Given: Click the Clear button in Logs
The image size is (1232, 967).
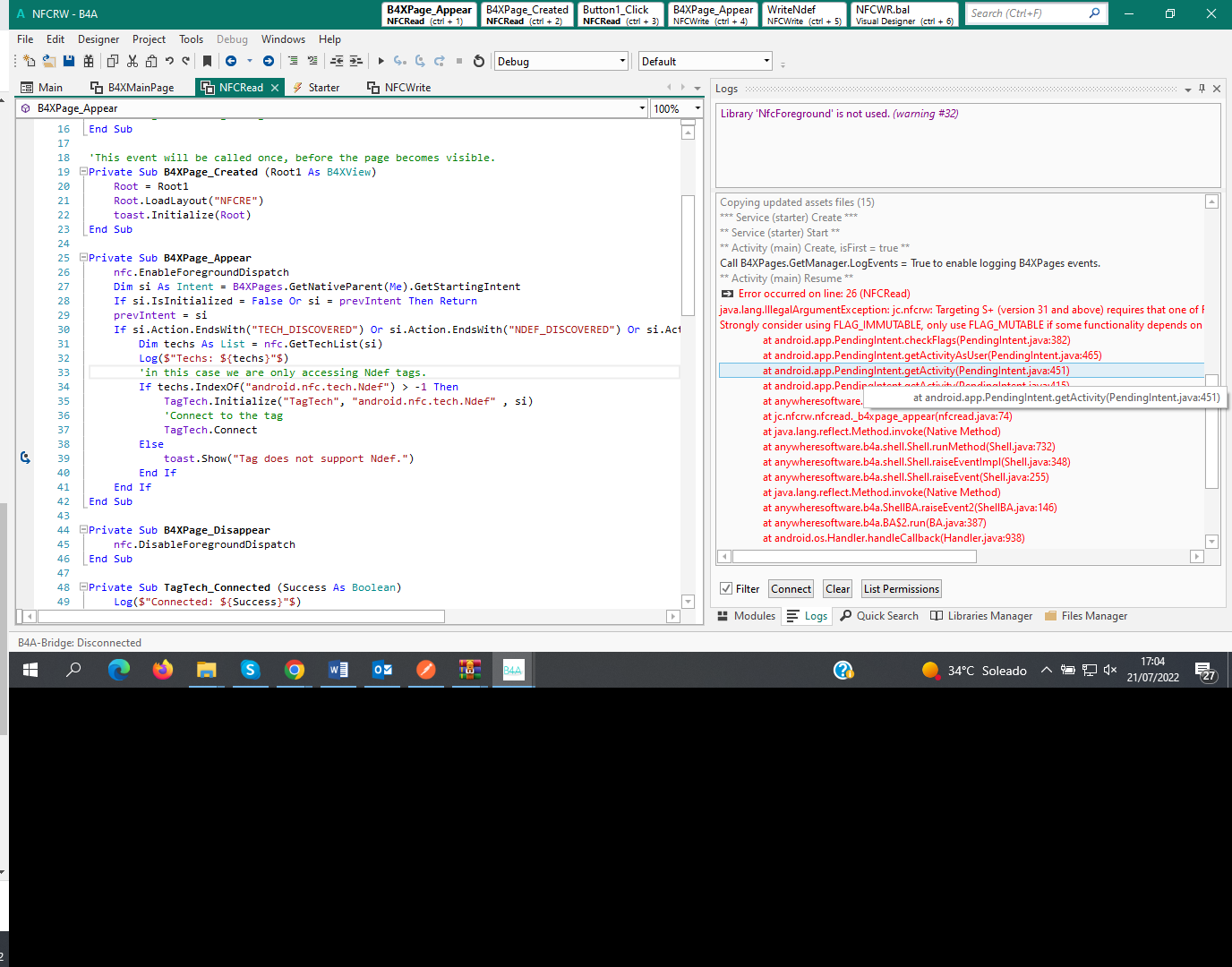Looking at the screenshot, I should pos(837,588).
